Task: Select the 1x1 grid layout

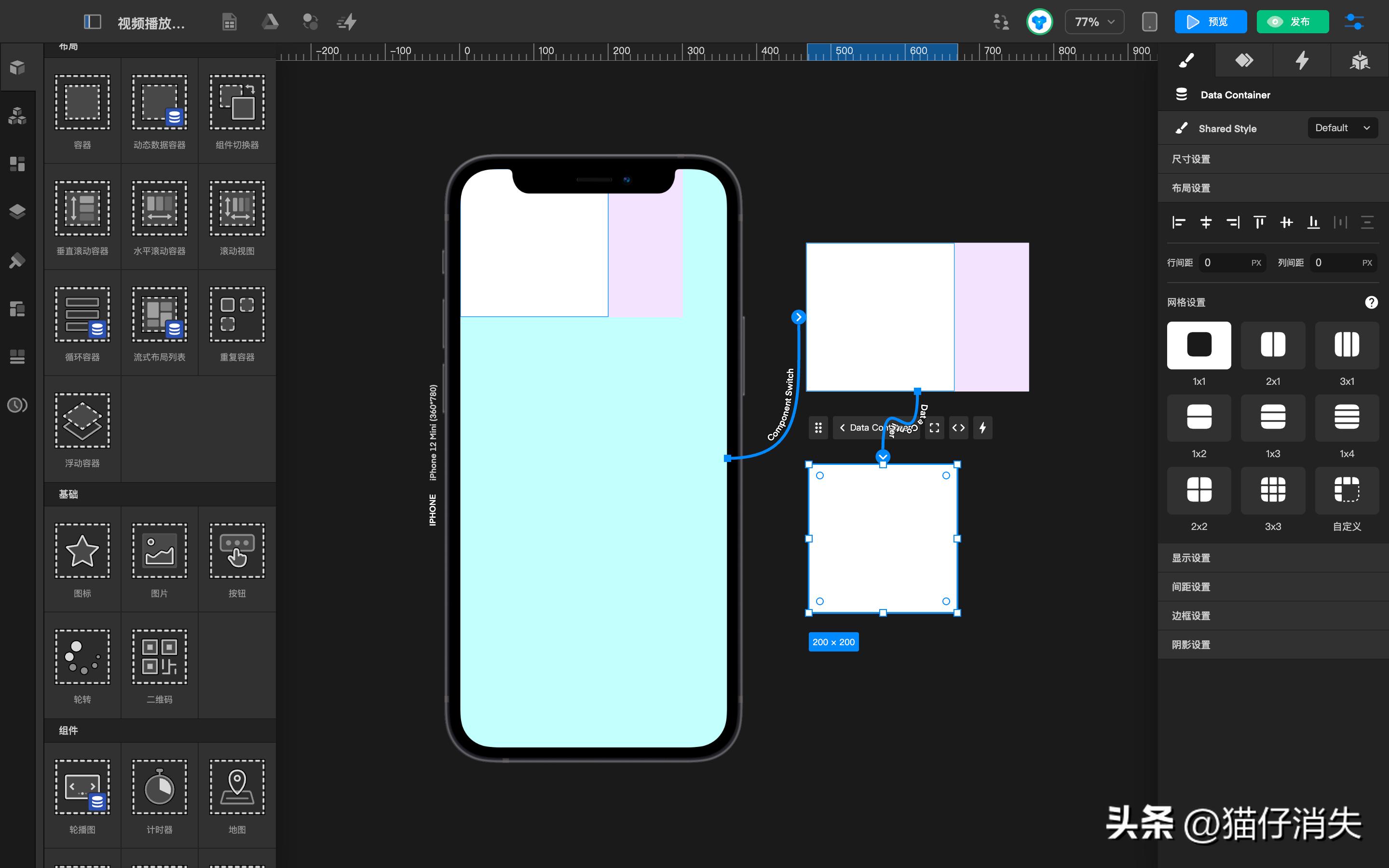Action: click(1198, 345)
